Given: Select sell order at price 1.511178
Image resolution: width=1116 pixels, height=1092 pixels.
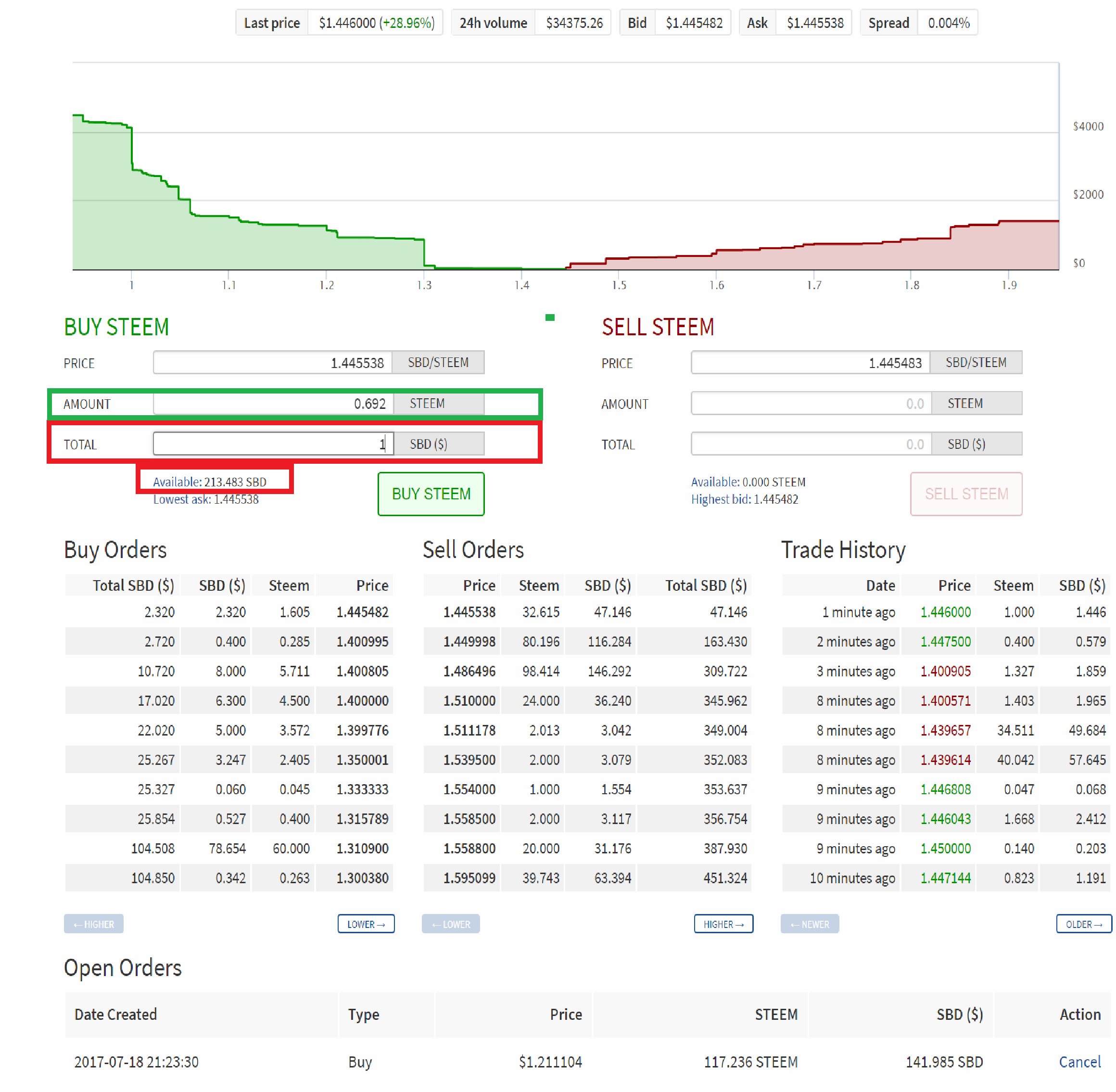Looking at the screenshot, I should coord(587,730).
